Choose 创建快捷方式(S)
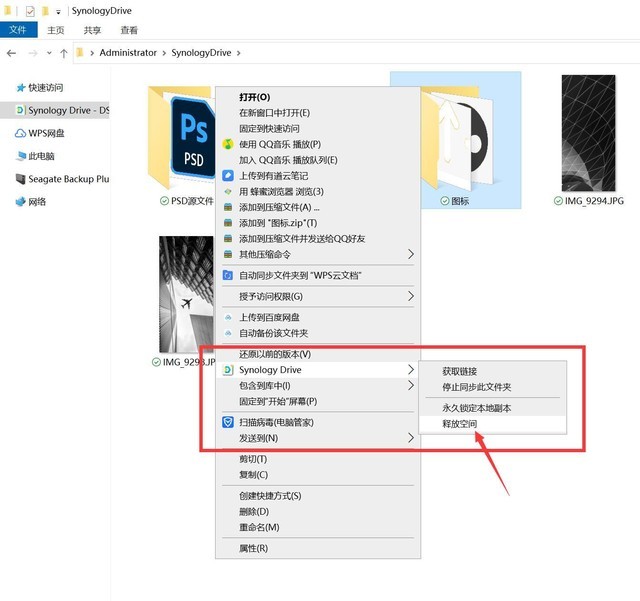This screenshot has height=601, width=640. 318,496
